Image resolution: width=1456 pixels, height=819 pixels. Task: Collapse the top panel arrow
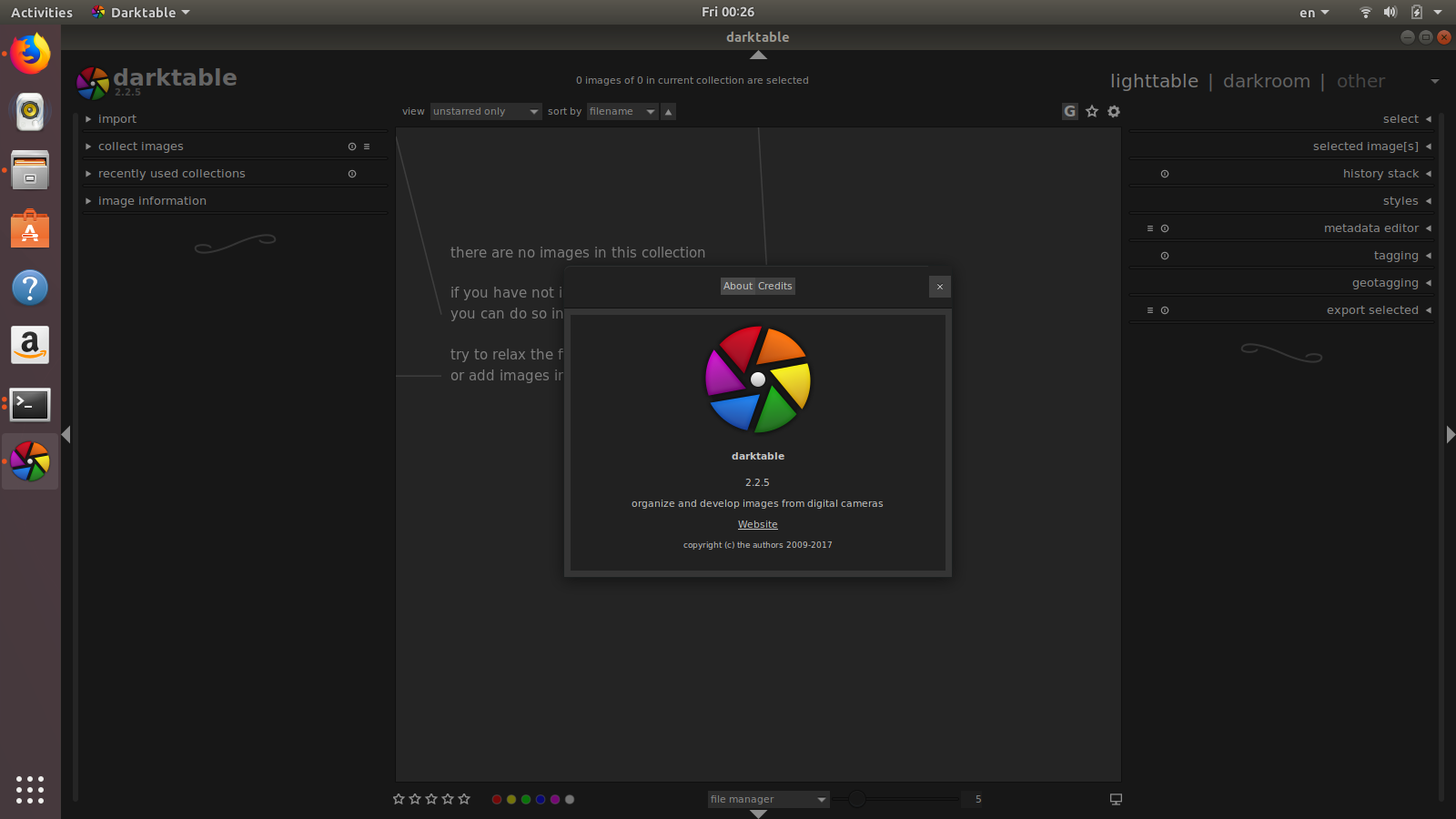pyautogui.click(x=758, y=56)
